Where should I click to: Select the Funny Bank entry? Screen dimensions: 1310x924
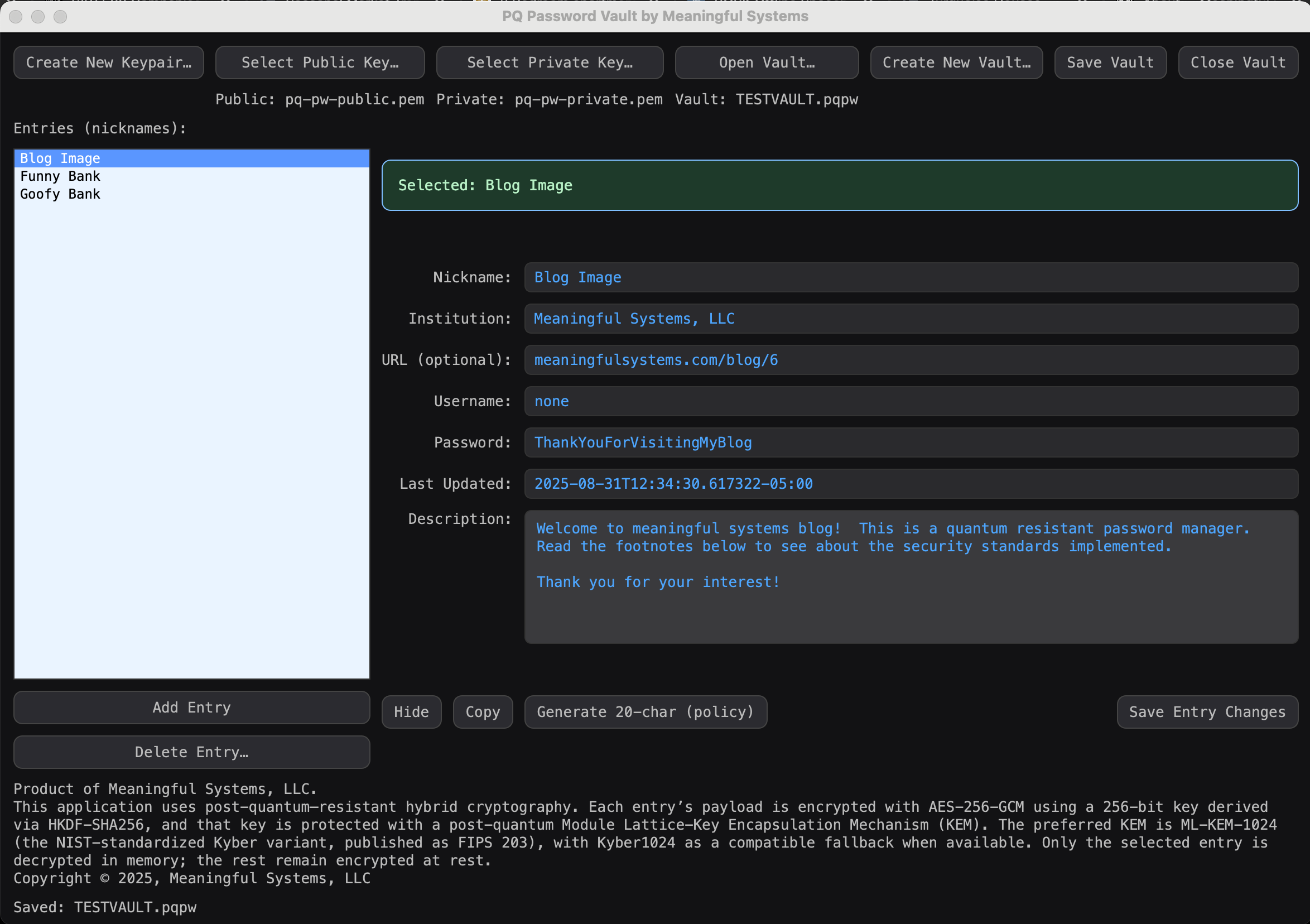pyautogui.click(x=192, y=176)
